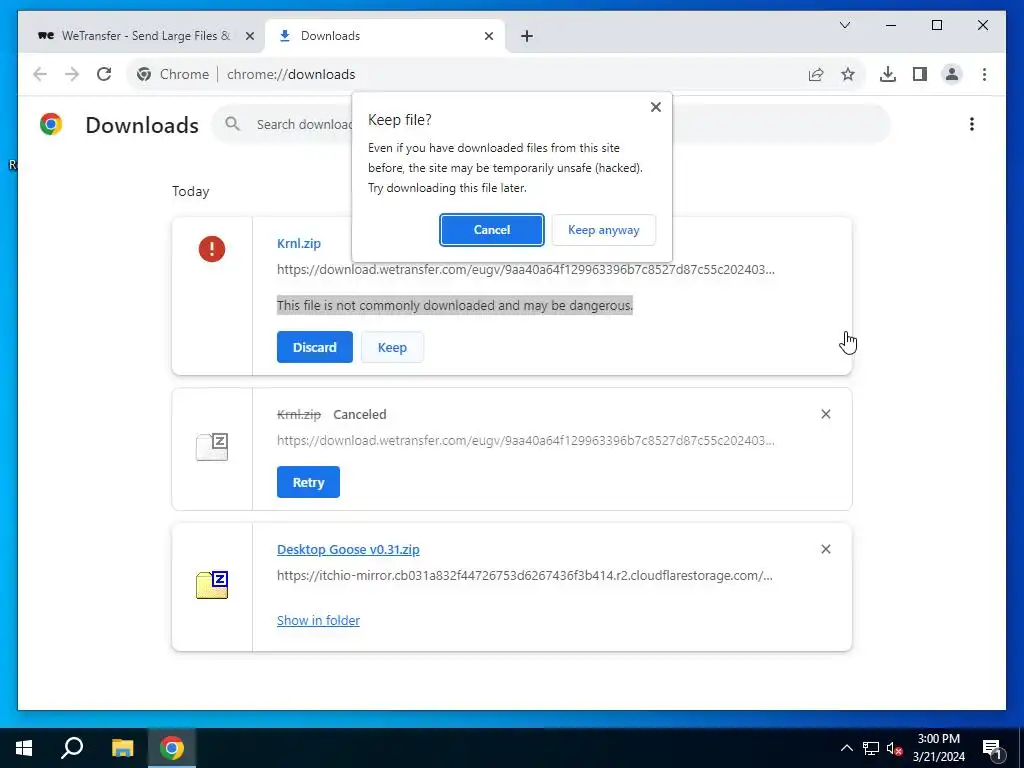Click the Canceled status label

(360, 414)
